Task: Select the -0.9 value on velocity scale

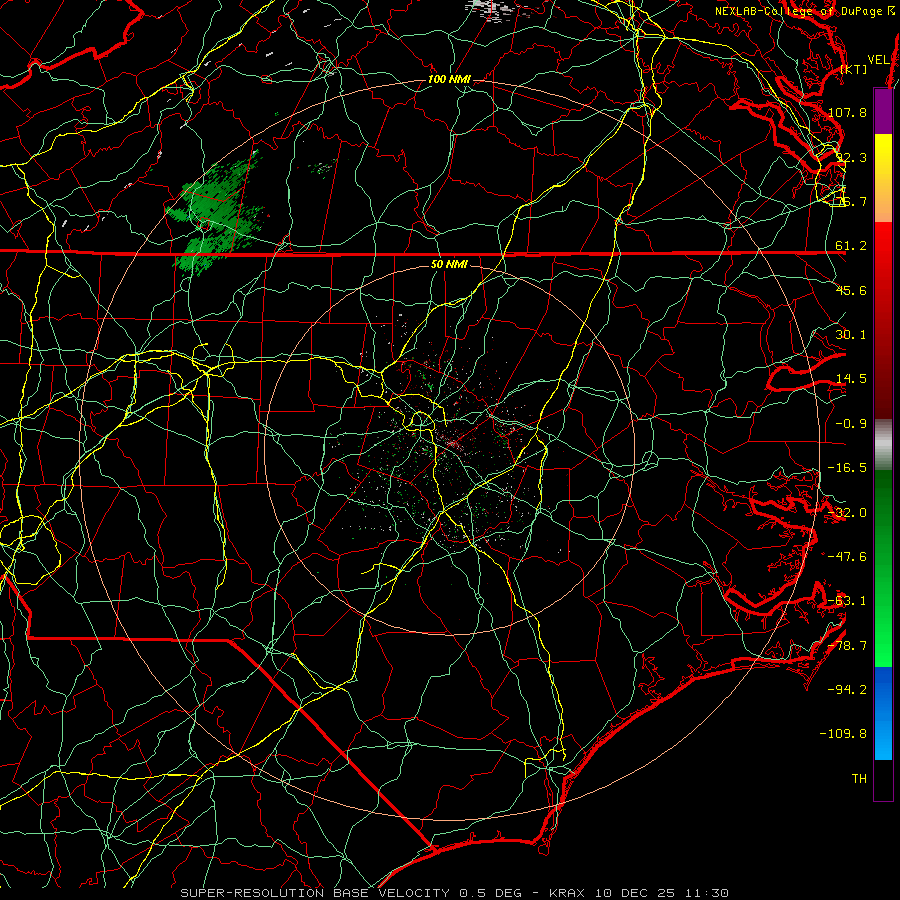Action: (x=851, y=424)
